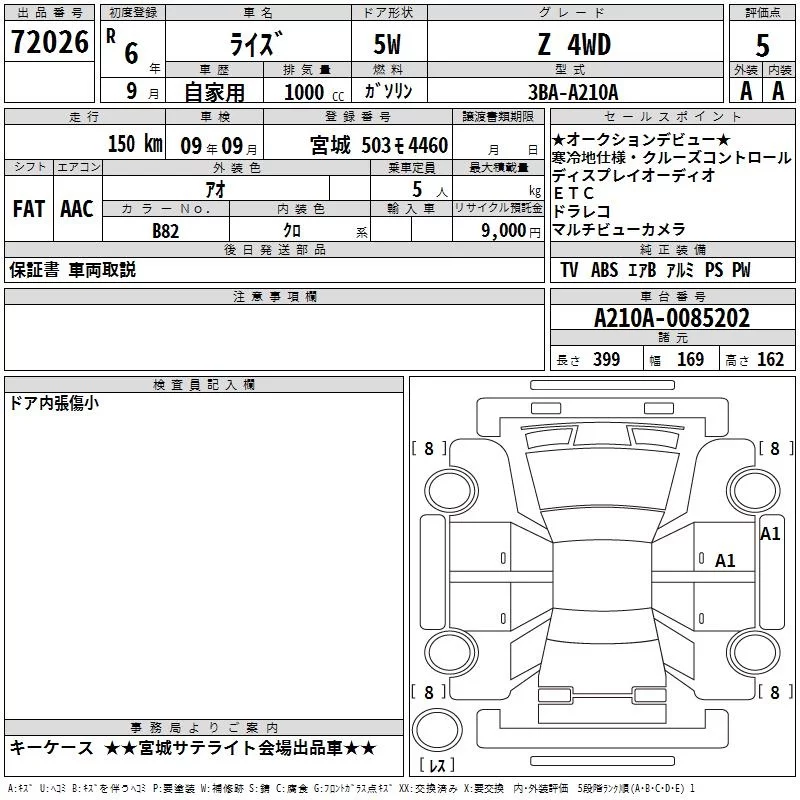The height and width of the screenshot is (800, 800).
Task: Select the damage code legend line at bottom
Action: click(x=351, y=789)
